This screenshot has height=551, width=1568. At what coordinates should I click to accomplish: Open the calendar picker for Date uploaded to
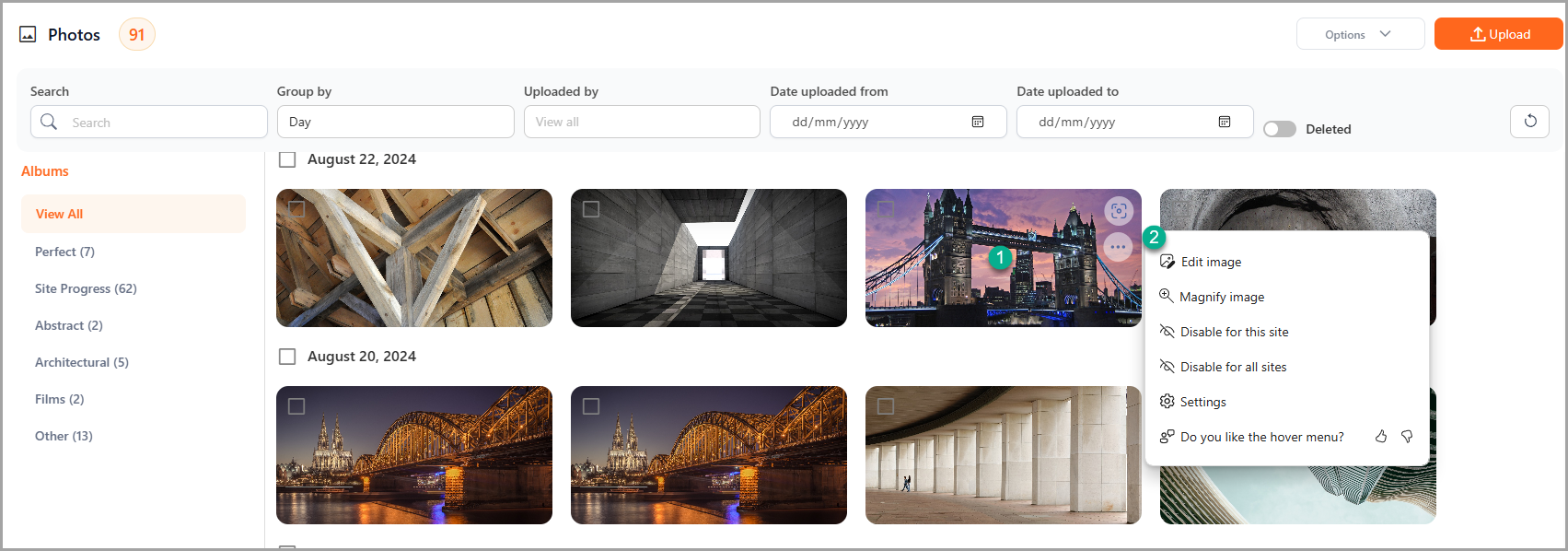[1225, 122]
